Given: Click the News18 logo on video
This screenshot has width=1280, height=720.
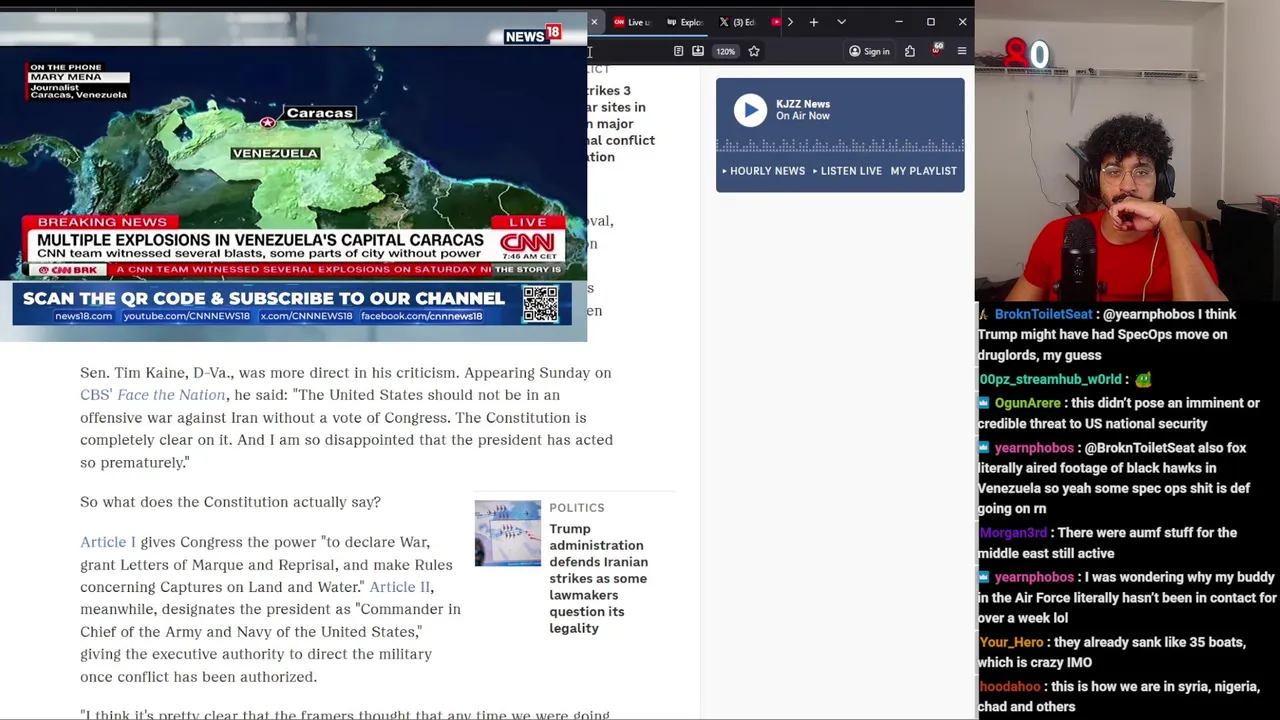Looking at the screenshot, I should [532, 35].
